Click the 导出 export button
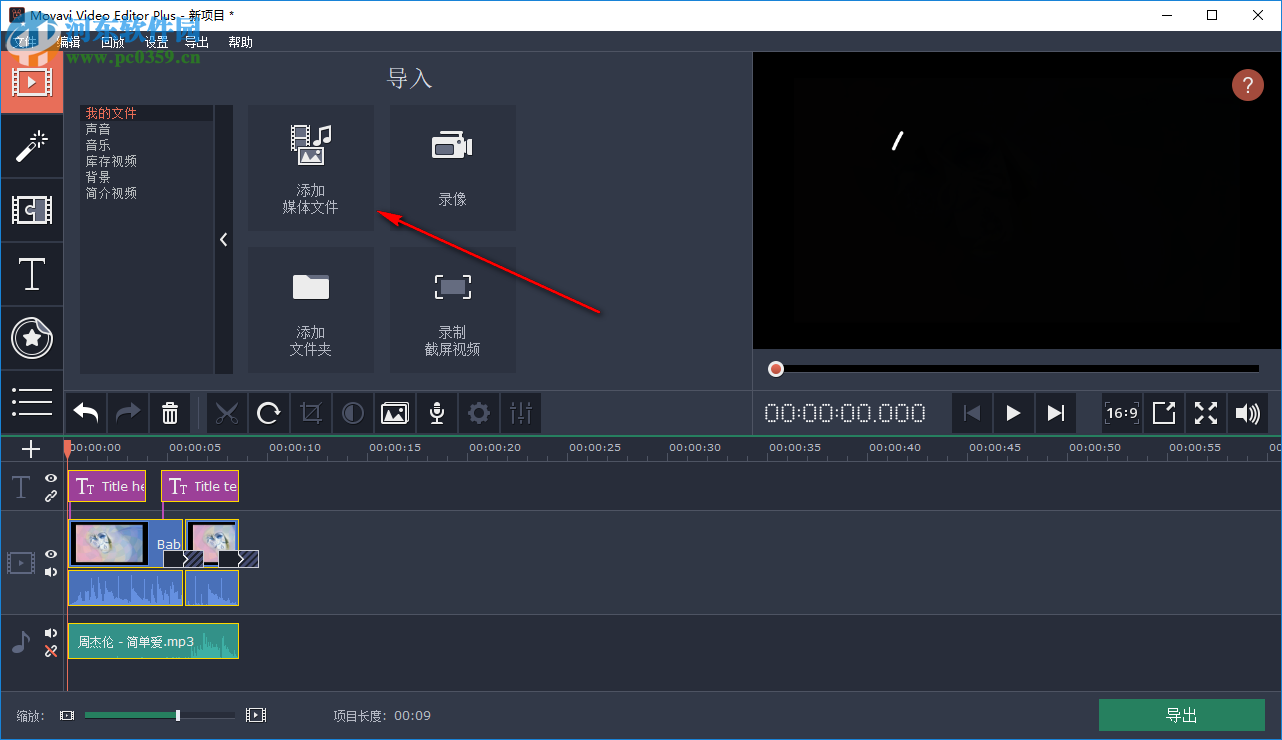 click(1181, 715)
